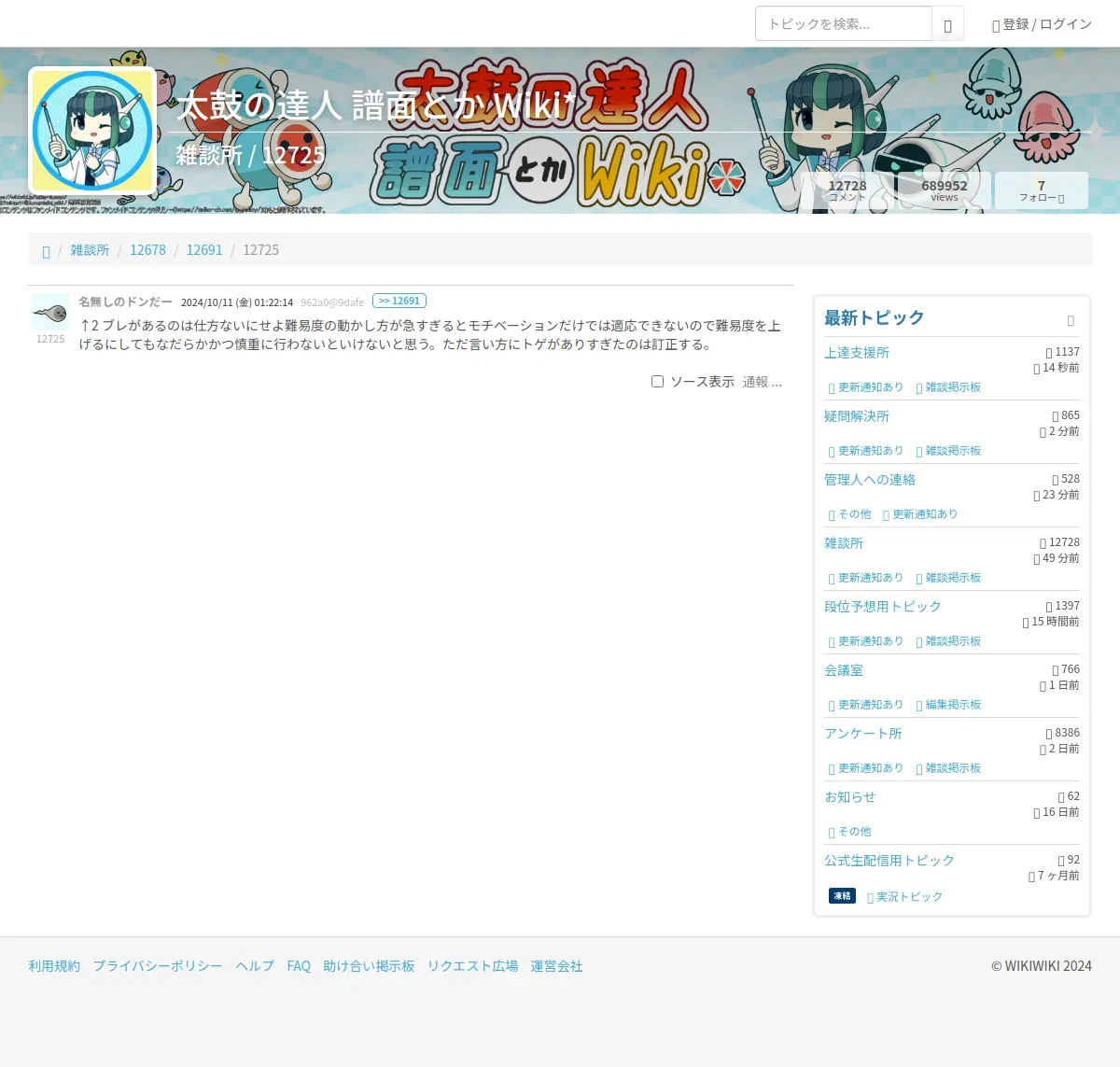This screenshot has height=1067, width=1120.
Task: Click the >> 12691 reply reference badge
Action: [x=399, y=301]
